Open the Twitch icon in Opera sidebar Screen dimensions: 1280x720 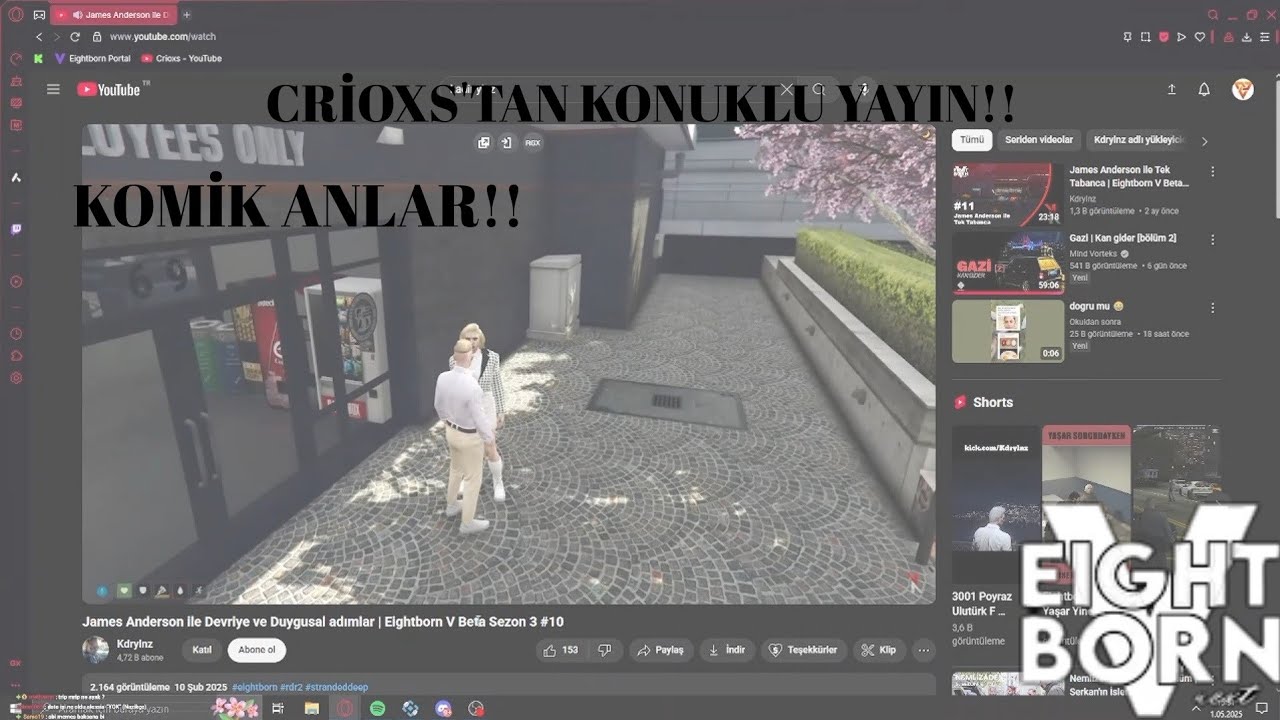click(x=16, y=230)
